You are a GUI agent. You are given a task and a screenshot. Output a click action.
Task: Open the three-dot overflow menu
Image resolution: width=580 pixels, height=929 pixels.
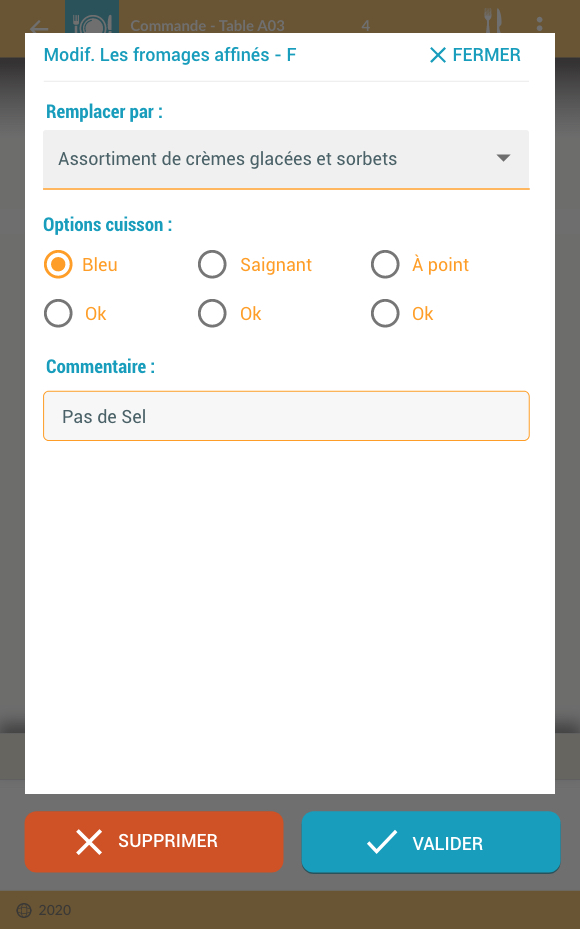pos(539,24)
